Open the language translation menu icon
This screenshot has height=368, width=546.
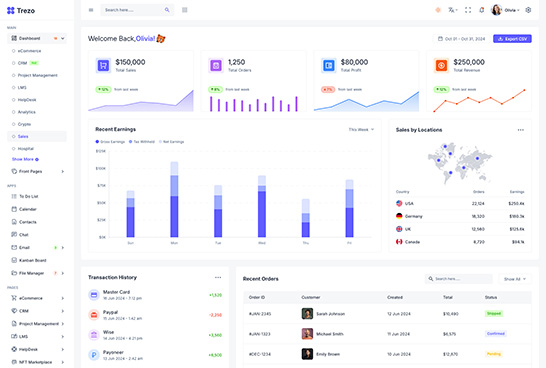tap(452, 10)
